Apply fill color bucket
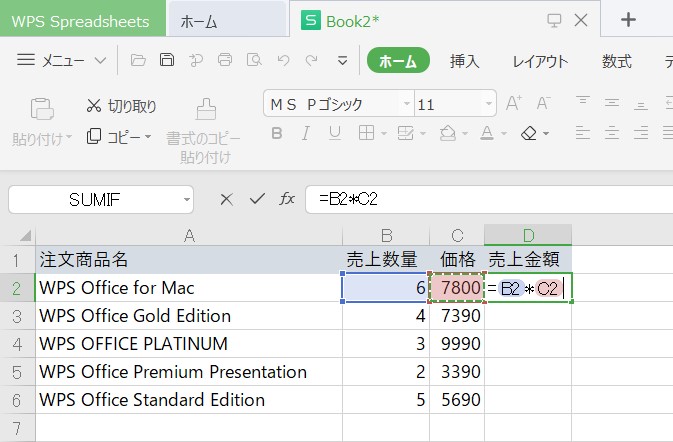Screen dimensions: 673x442 [x=448, y=133]
